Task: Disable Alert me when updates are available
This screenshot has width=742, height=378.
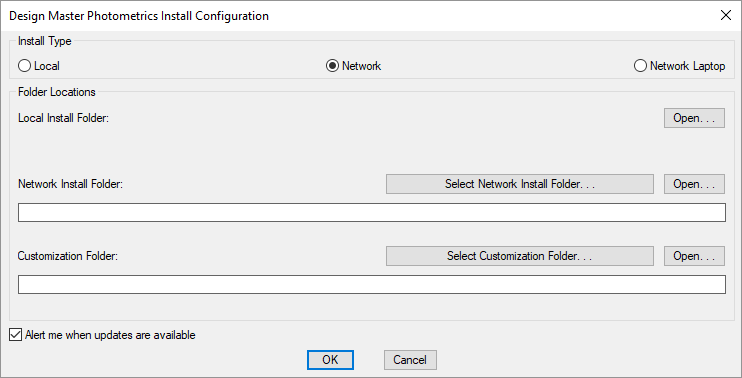Action: click(16, 335)
